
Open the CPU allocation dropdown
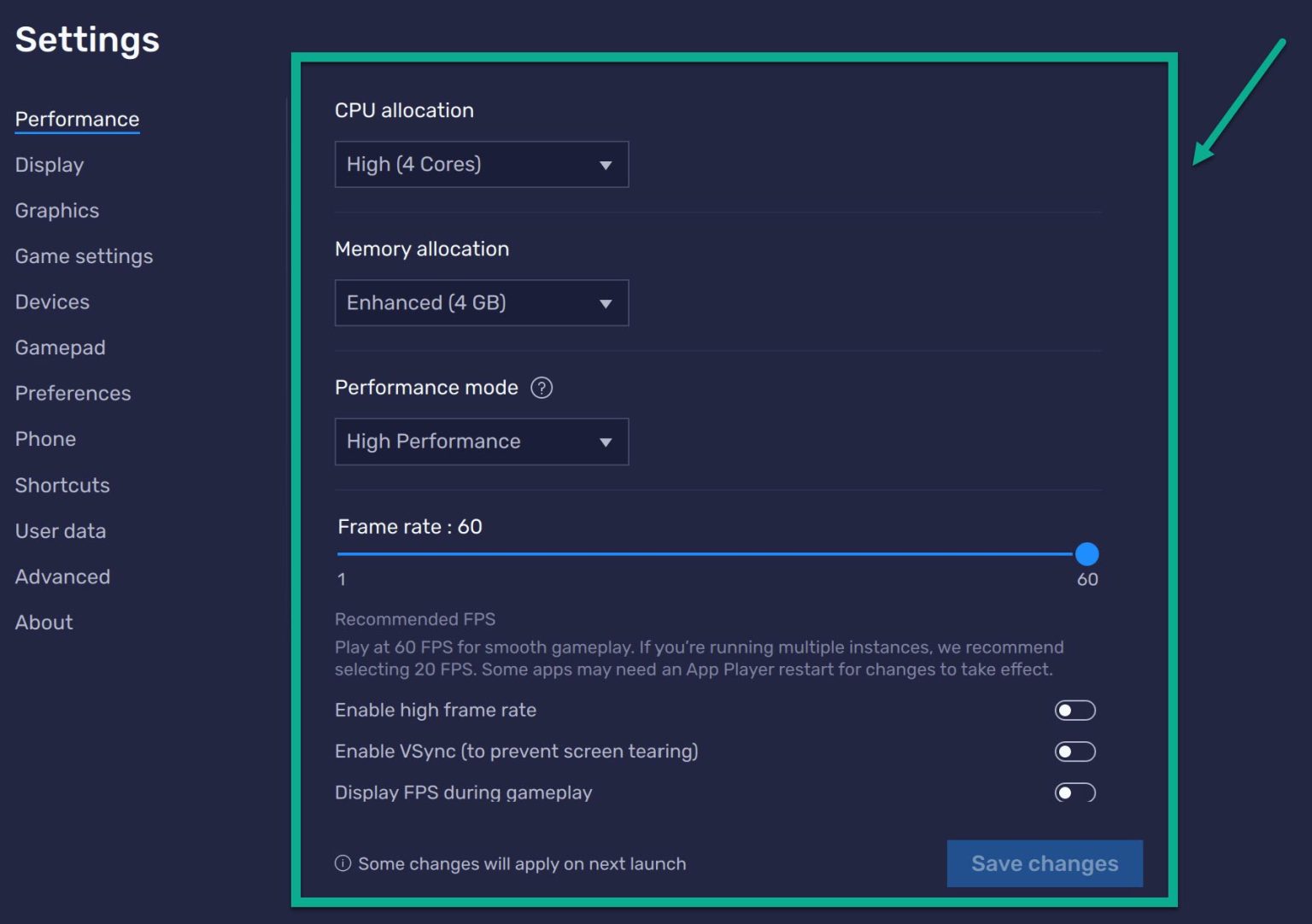pos(482,164)
